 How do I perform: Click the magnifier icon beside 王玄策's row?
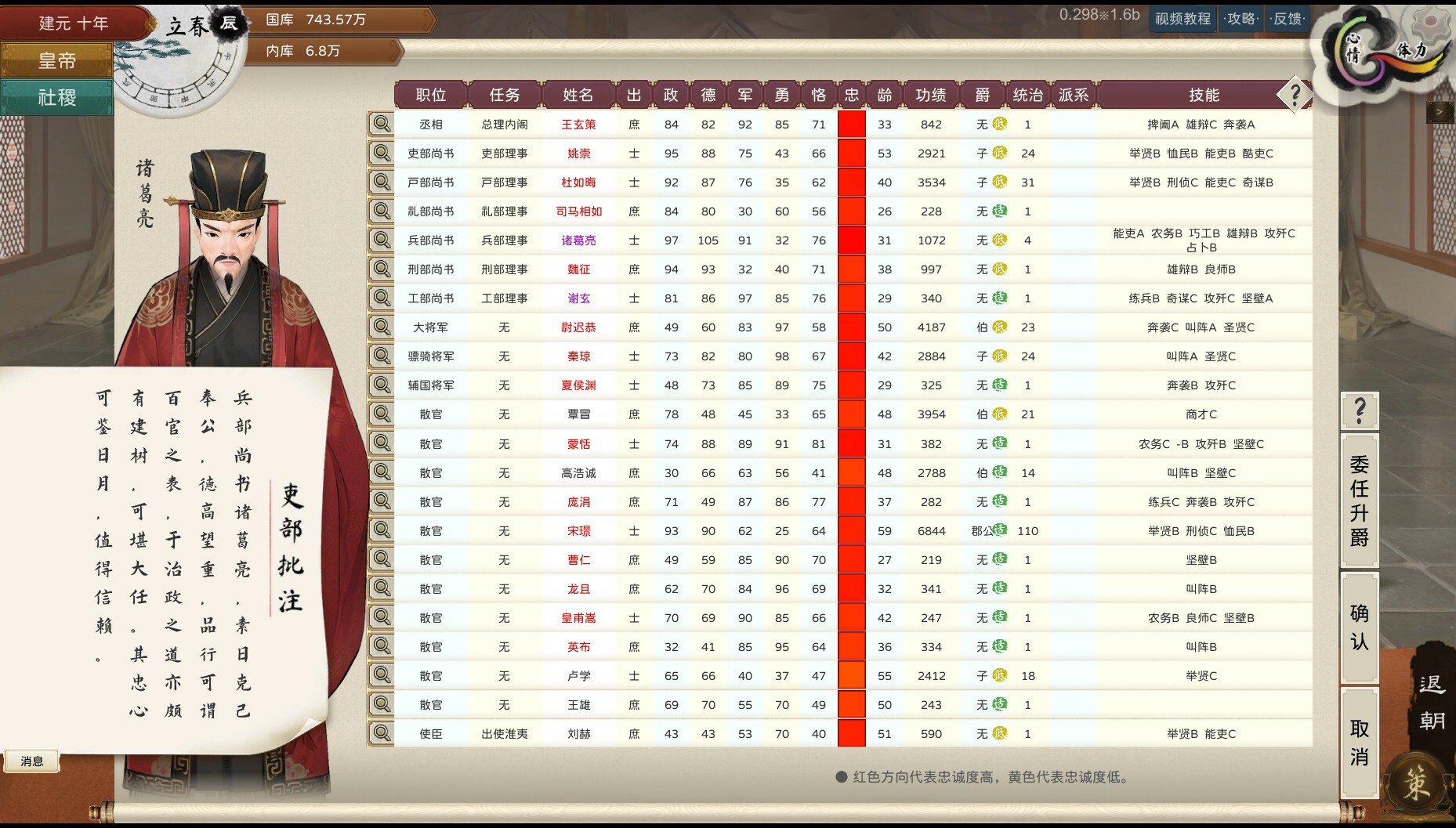[x=382, y=124]
